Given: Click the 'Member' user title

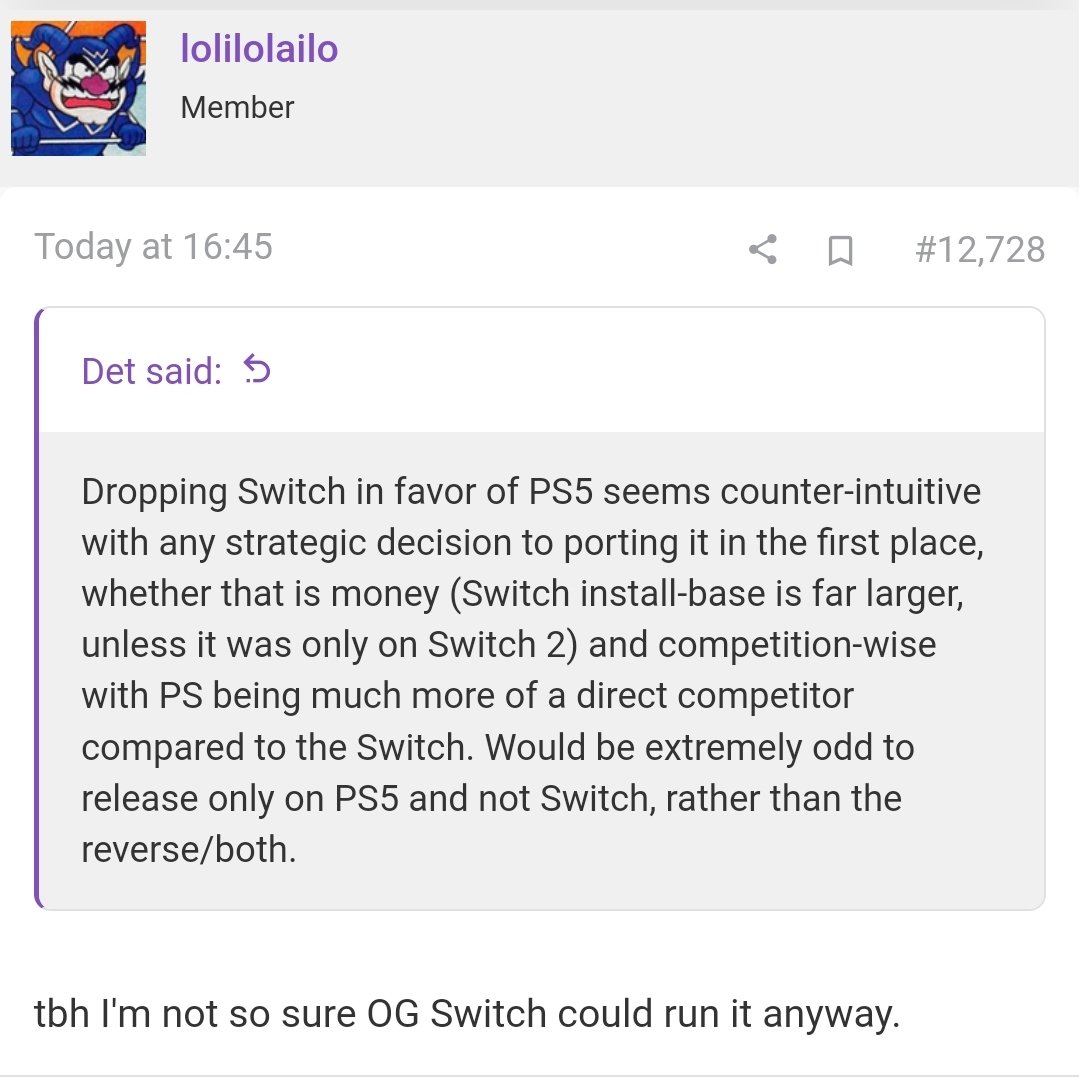Looking at the screenshot, I should click(237, 107).
